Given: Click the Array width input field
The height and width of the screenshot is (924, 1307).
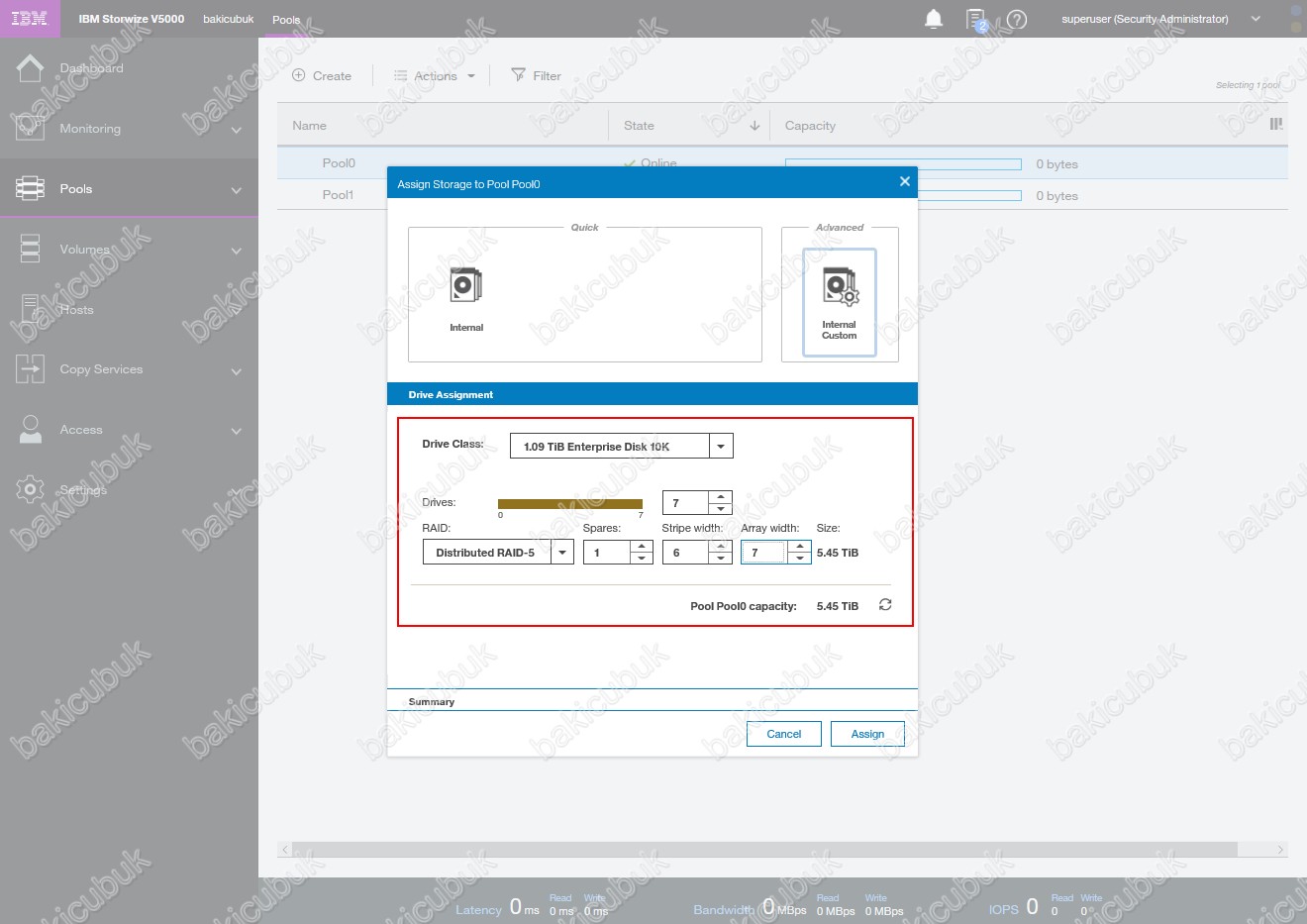Looking at the screenshot, I should [763, 553].
